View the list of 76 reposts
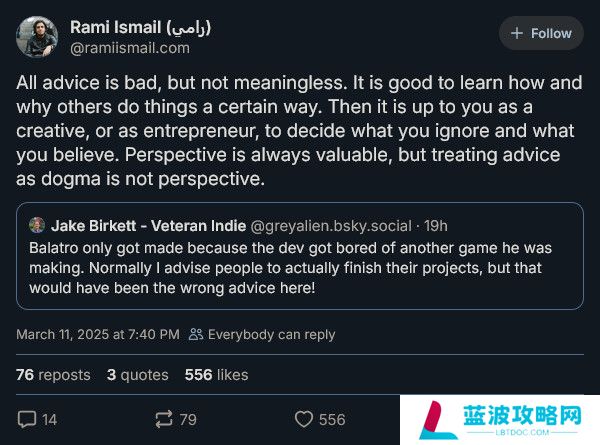 [53, 375]
